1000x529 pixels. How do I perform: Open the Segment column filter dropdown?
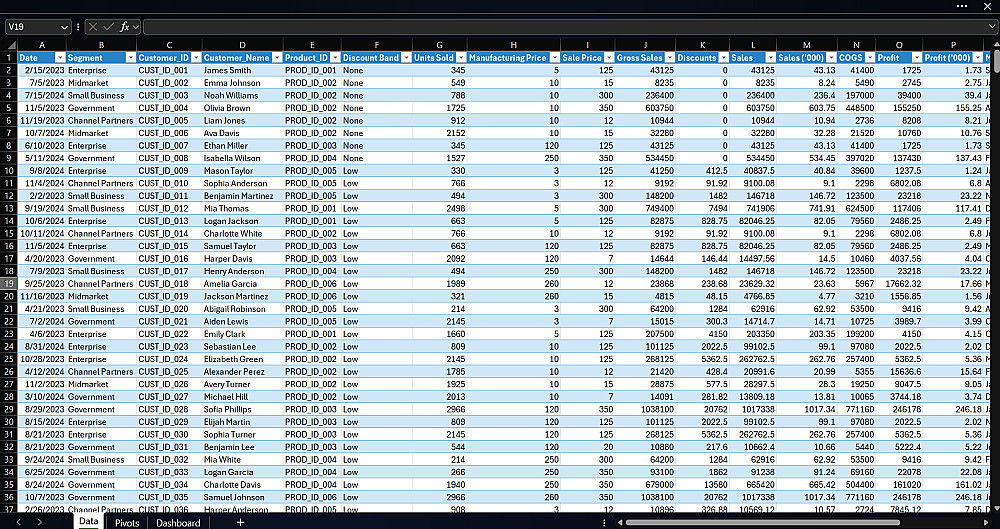pyautogui.click(x=131, y=57)
